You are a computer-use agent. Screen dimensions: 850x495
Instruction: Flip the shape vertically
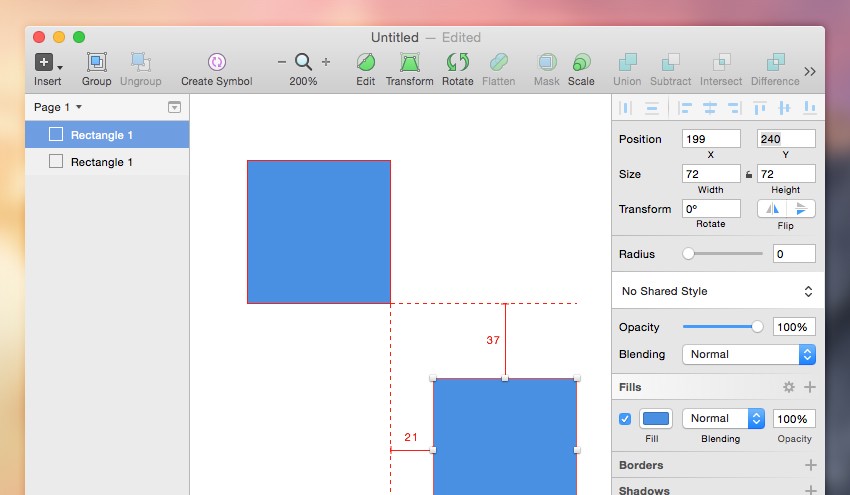point(801,209)
